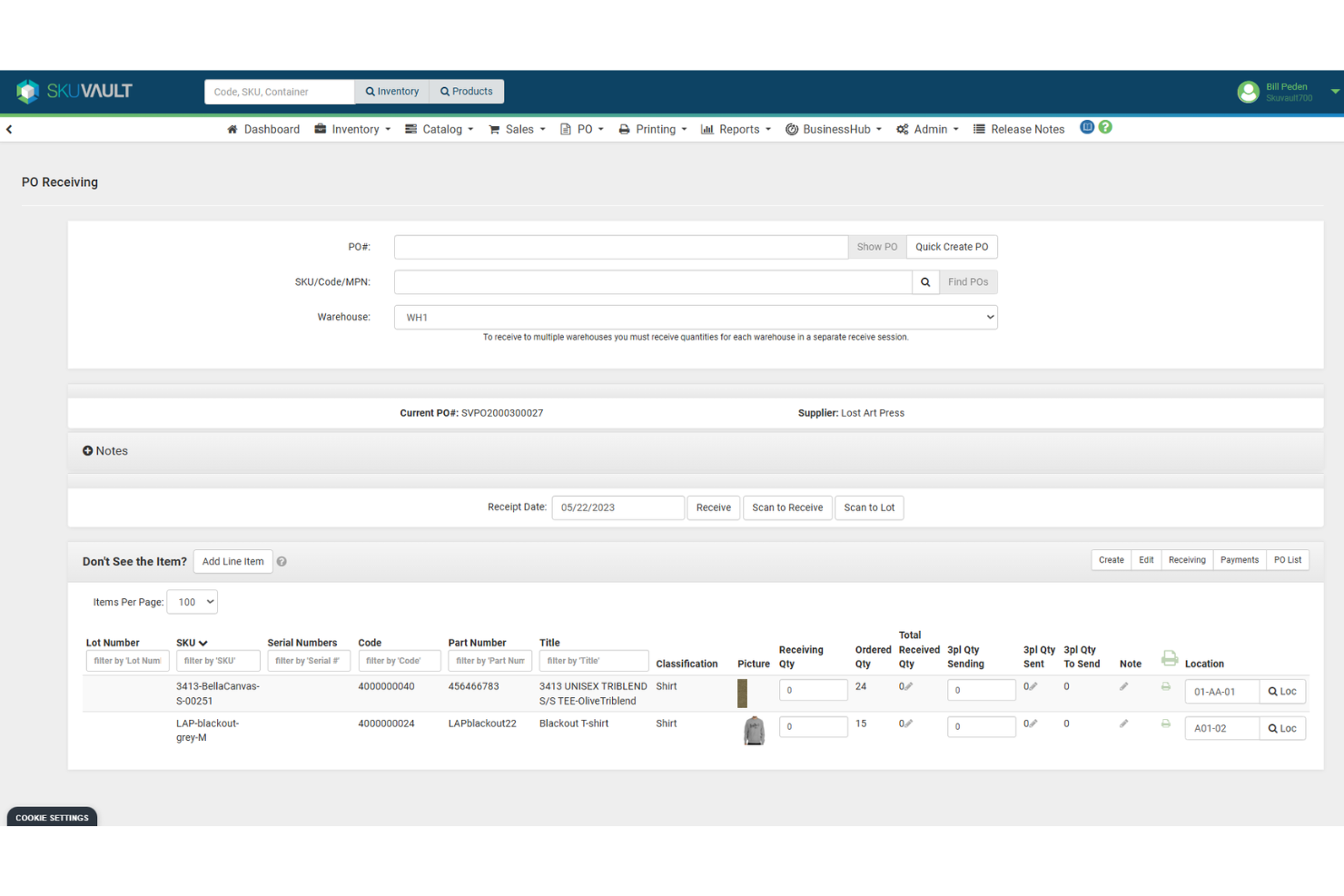Switch to the PO List tab
This screenshot has height=896, width=1344.
tap(1287, 559)
